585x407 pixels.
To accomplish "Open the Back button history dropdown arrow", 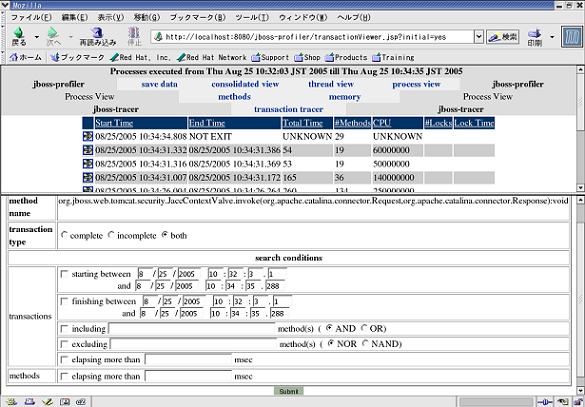I will tap(37, 37).
